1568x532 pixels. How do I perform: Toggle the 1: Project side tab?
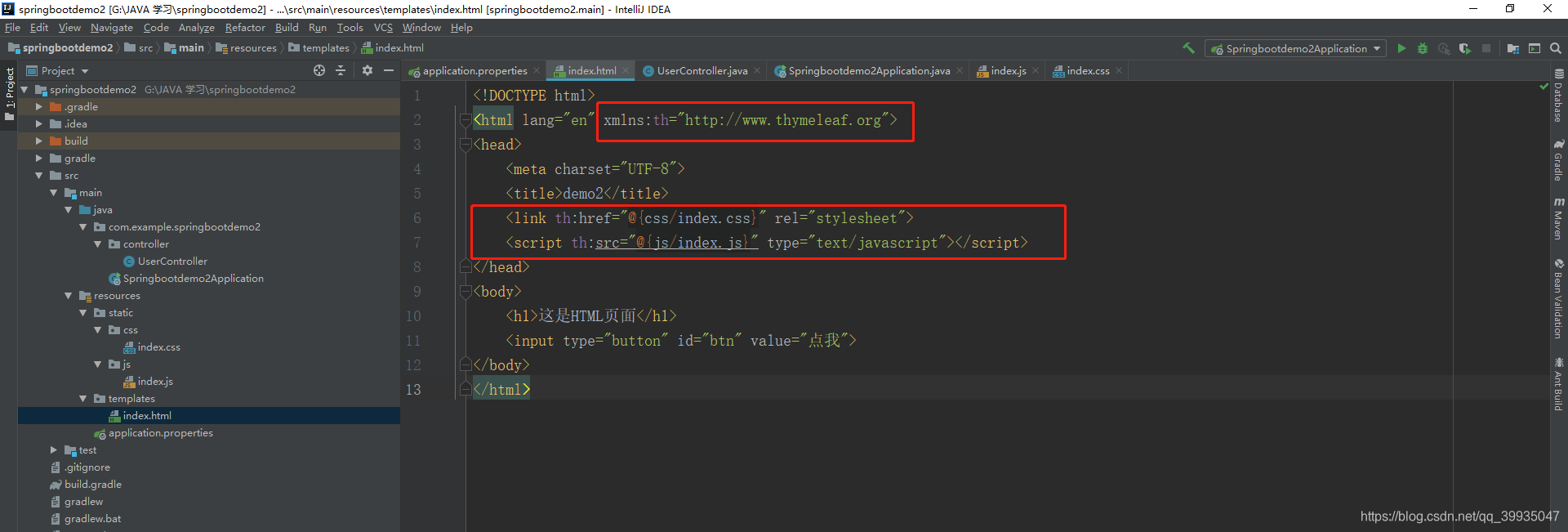click(x=9, y=93)
